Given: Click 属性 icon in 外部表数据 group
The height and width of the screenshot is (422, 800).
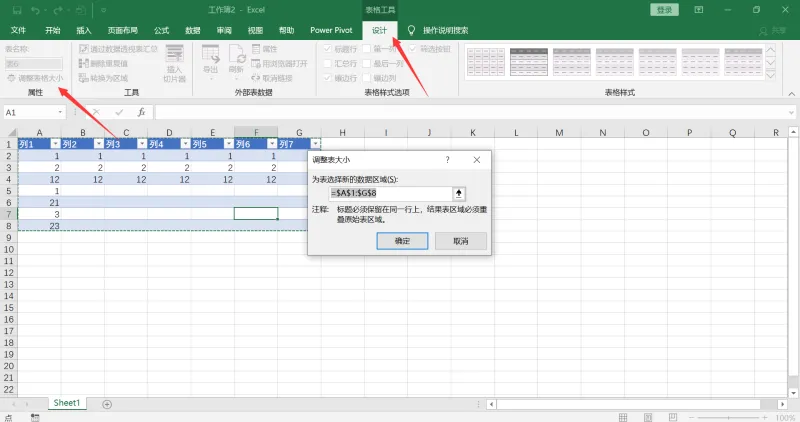Looking at the screenshot, I should point(256,49).
